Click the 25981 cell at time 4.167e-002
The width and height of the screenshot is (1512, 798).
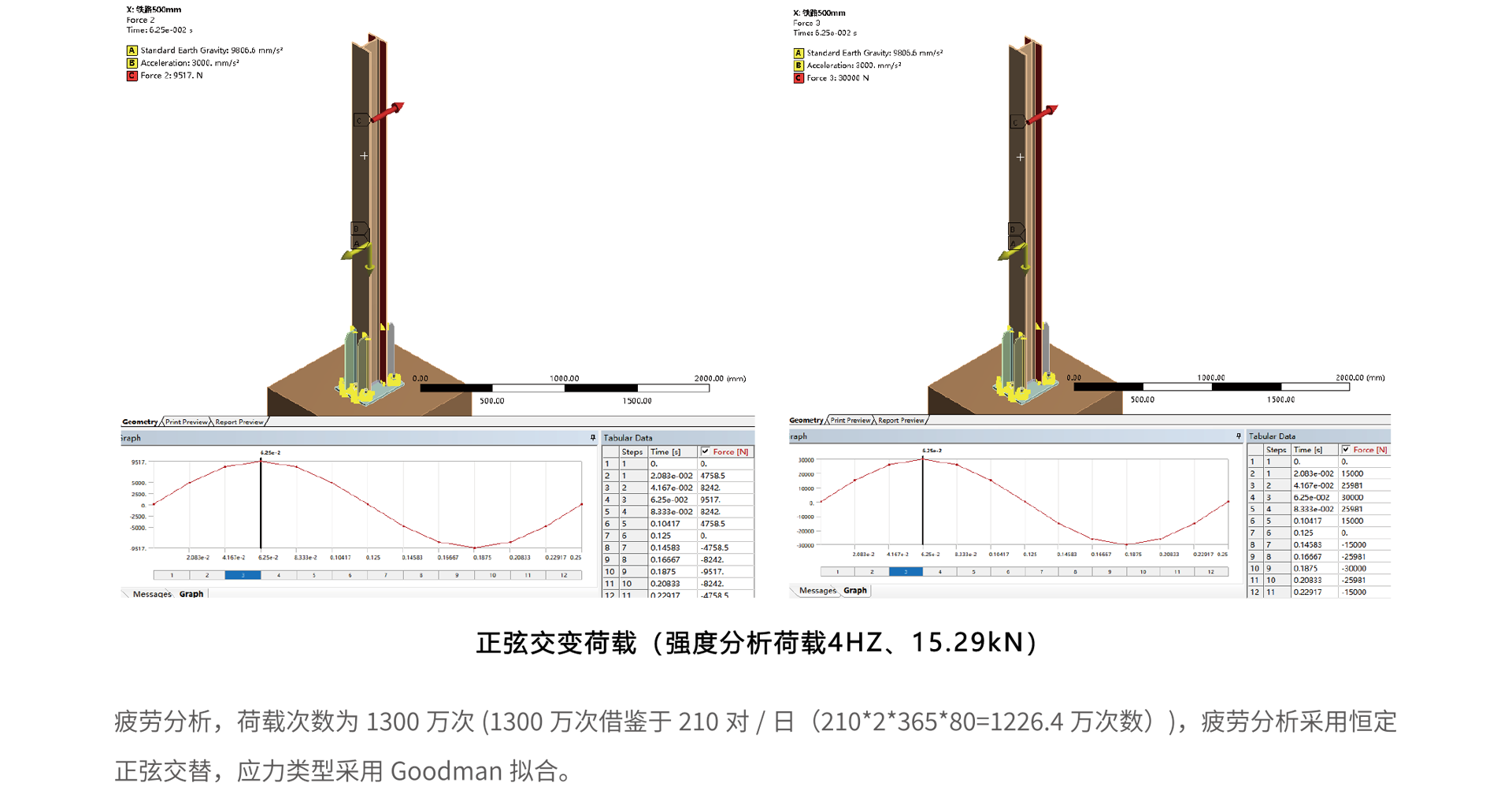[1352, 485]
